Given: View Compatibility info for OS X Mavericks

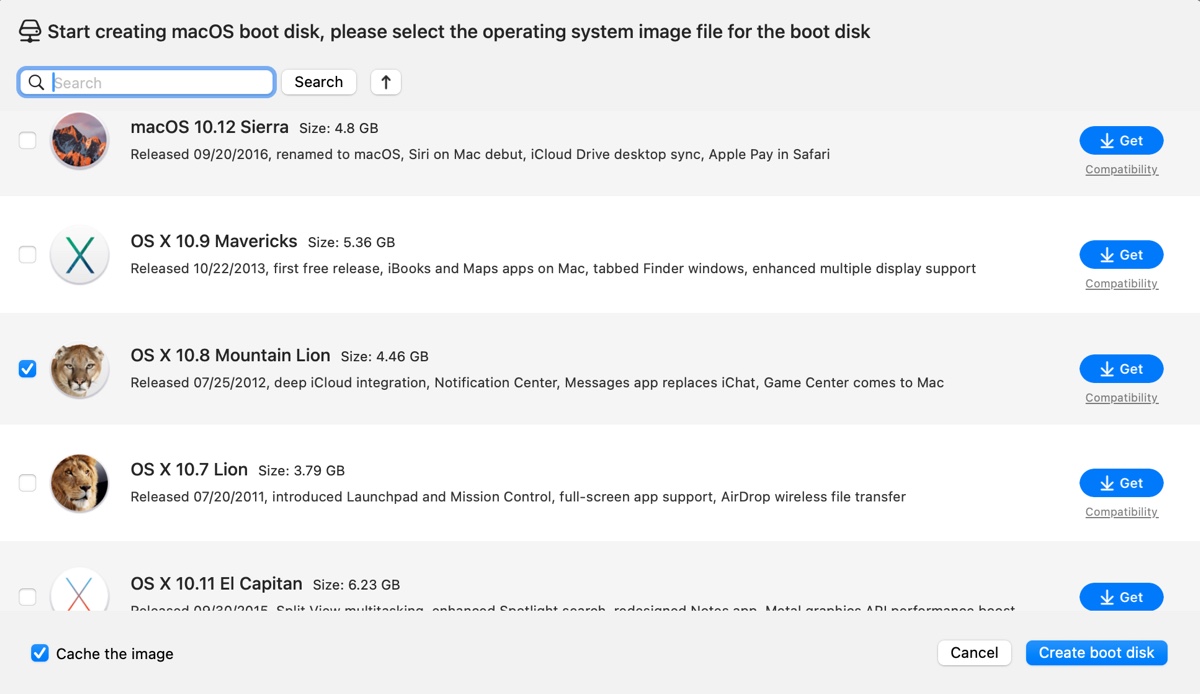Looking at the screenshot, I should coord(1121,284).
